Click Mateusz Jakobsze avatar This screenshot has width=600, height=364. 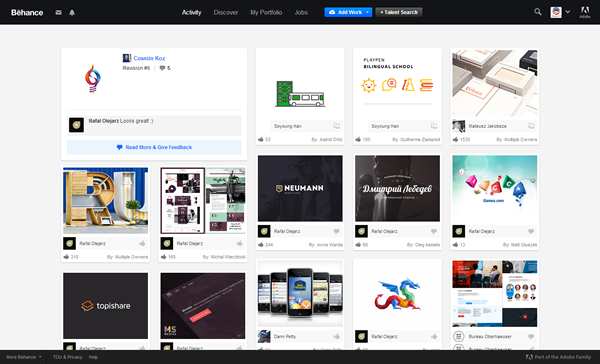(x=458, y=126)
